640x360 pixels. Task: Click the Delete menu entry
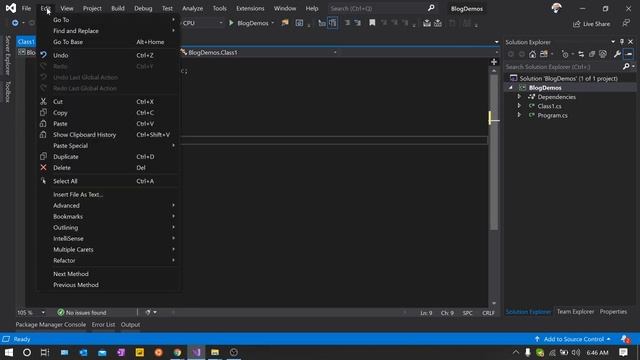click(x=108, y=168)
